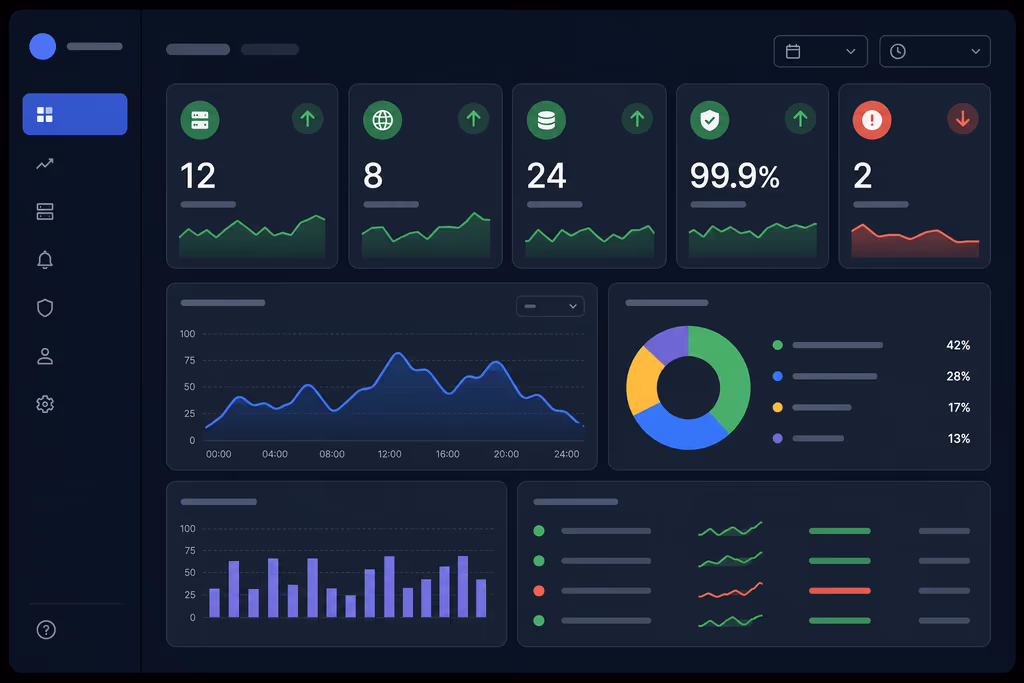Click the up arrow on the 99.9% card
Viewport: 1024px width, 683px height.
pyautogui.click(x=800, y=119)
